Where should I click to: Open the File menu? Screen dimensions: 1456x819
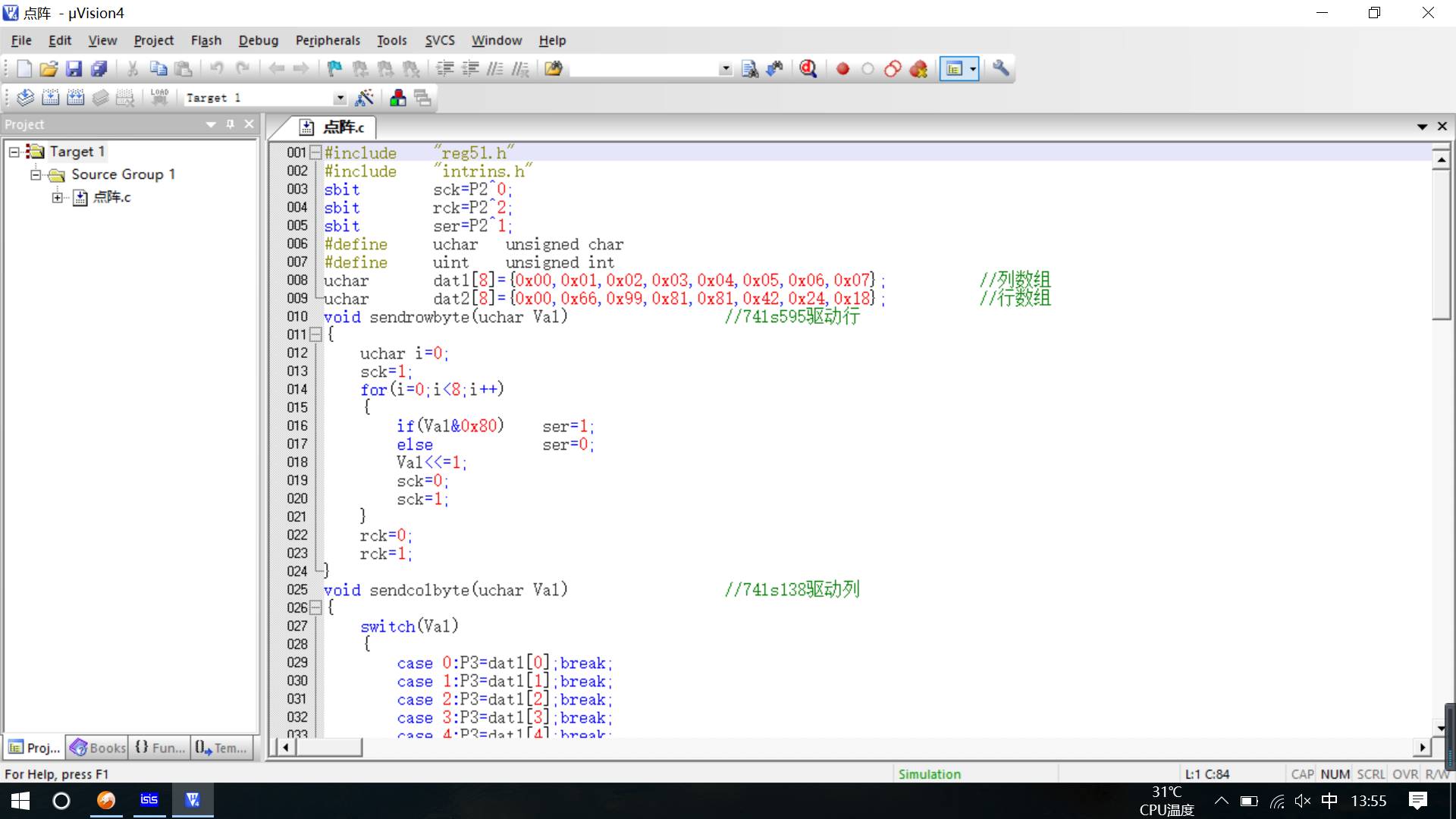click(21, 40)
